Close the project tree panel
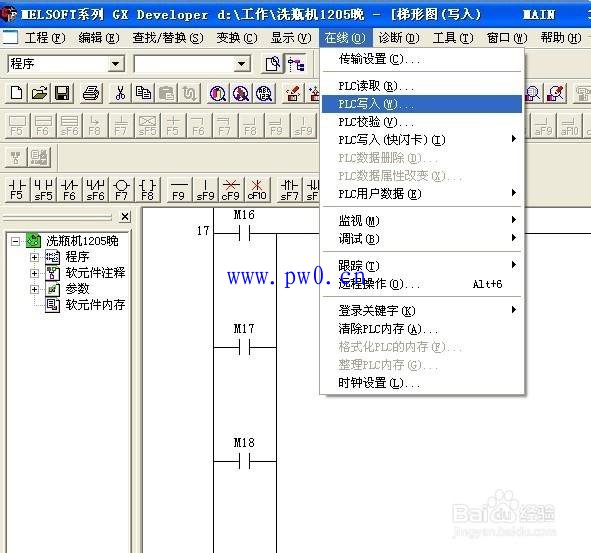The width and height of the screenshot is (591, 553). click(125, 217)
